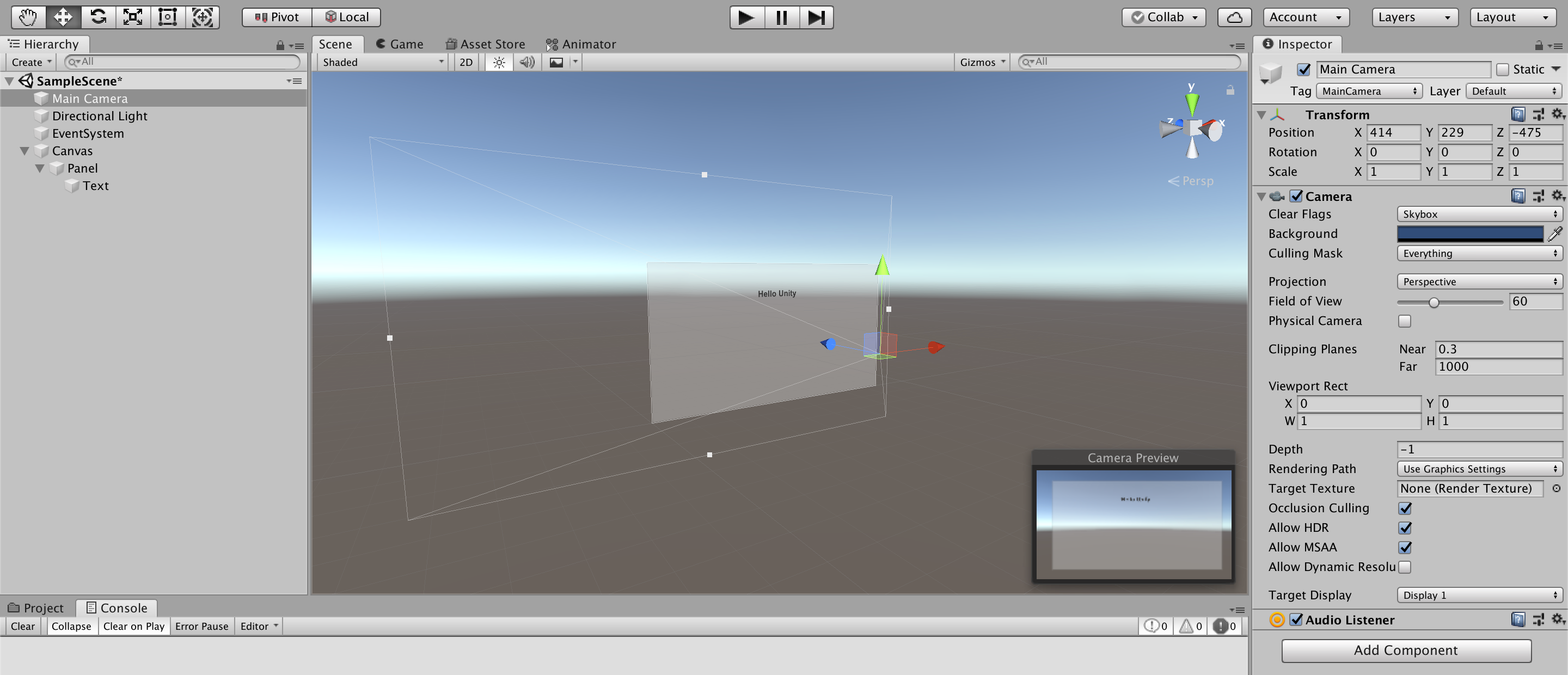Open the cloud services window
The width and height of the screenshot is (1568, 675).
(x=1234, y=17)
